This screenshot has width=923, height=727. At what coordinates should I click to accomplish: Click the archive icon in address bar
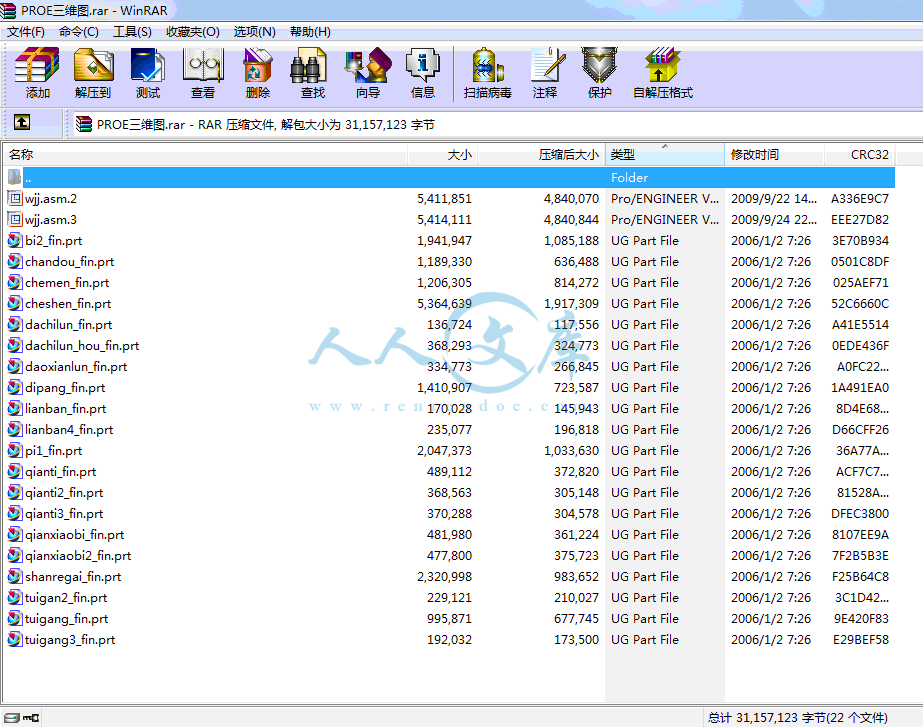[84, 124]
